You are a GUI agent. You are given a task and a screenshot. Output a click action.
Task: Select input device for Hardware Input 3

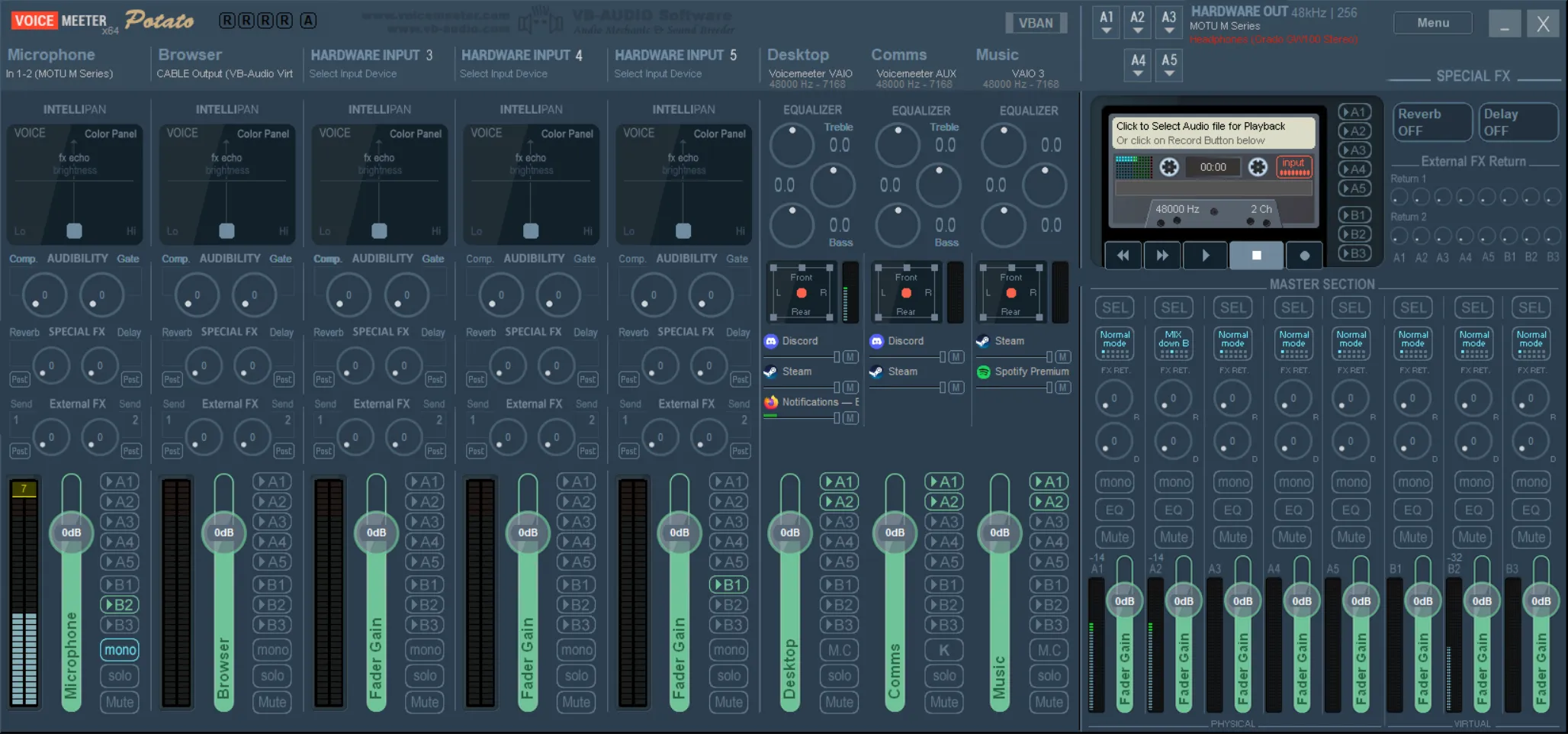(x=352, y=74)
